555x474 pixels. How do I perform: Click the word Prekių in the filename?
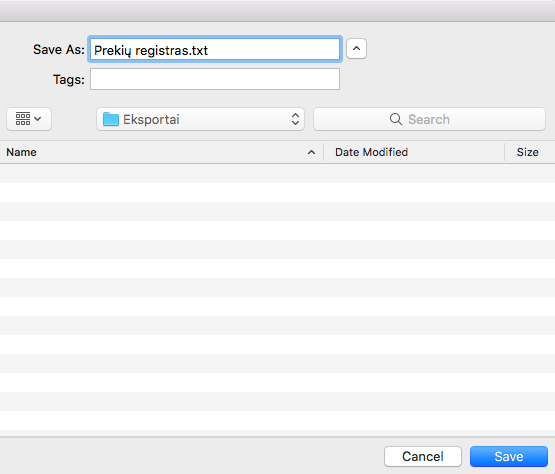coord(113,51)
